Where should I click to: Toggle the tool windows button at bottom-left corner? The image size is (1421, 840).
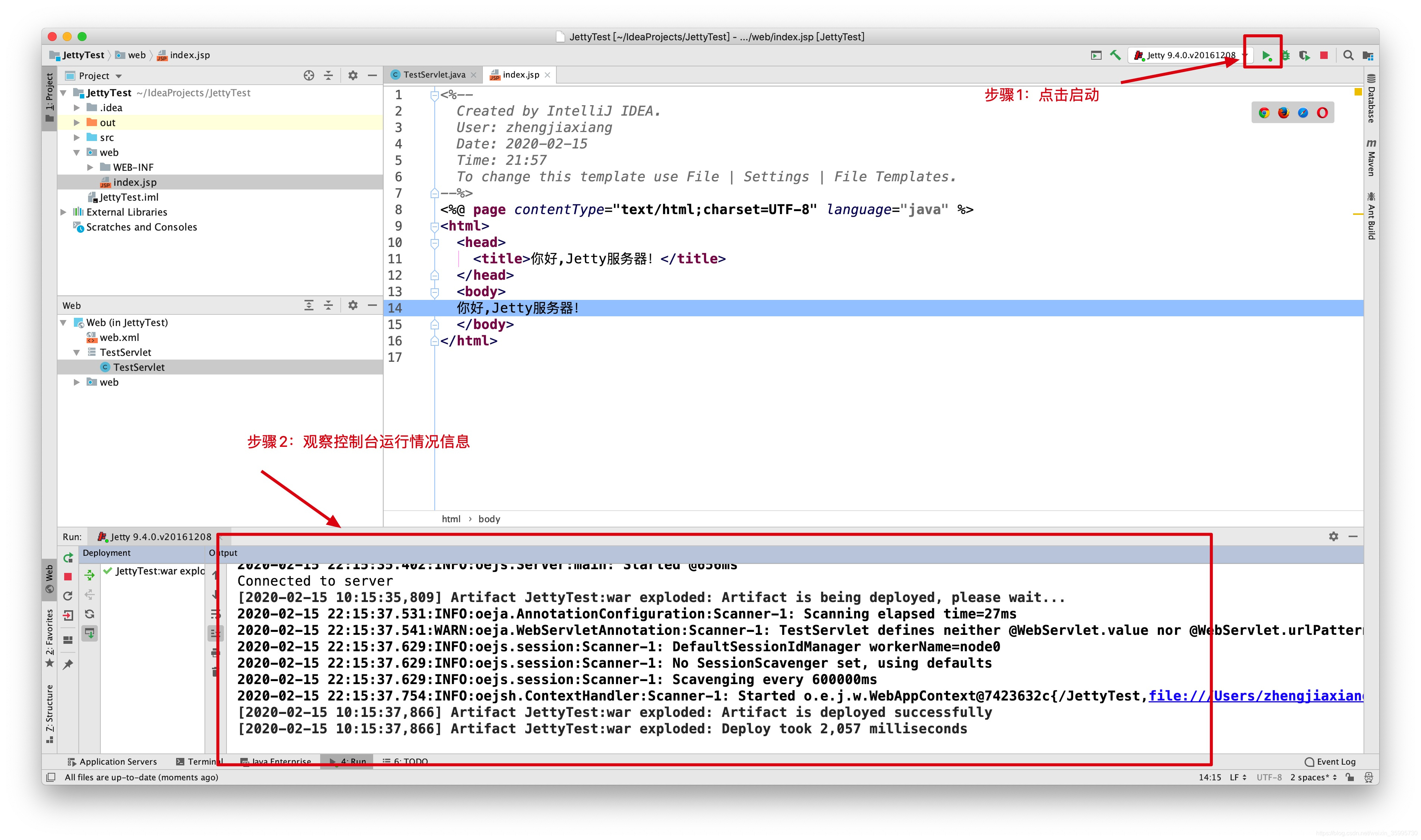(50, 777)
